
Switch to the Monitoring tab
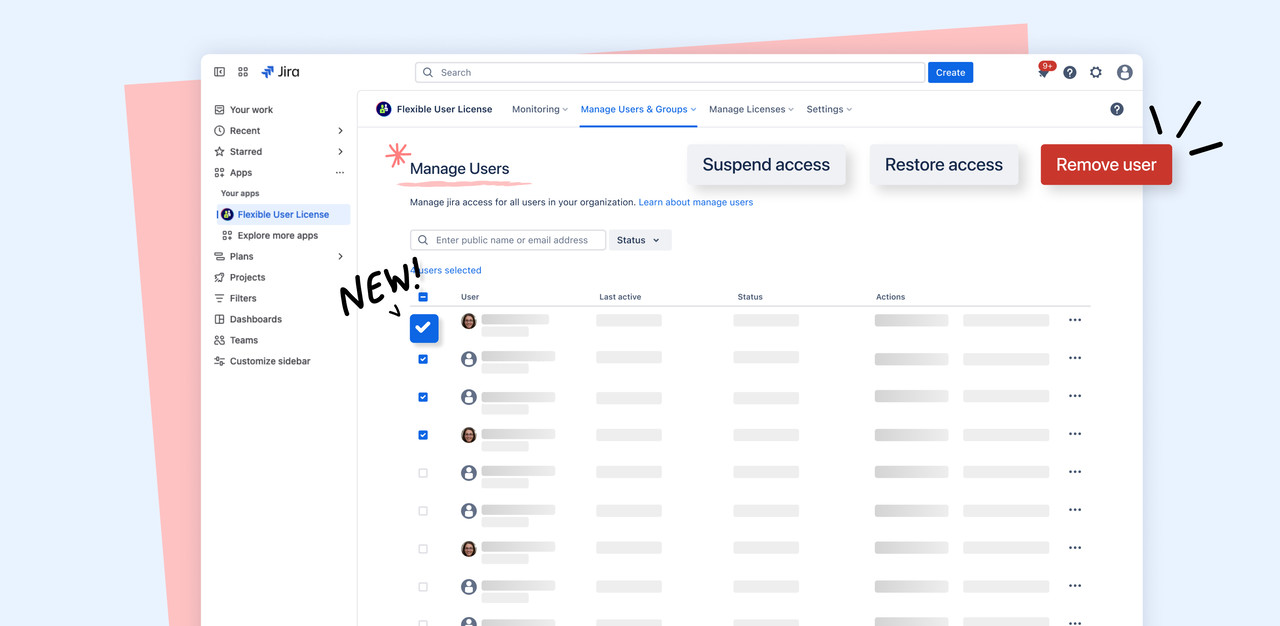539,109
